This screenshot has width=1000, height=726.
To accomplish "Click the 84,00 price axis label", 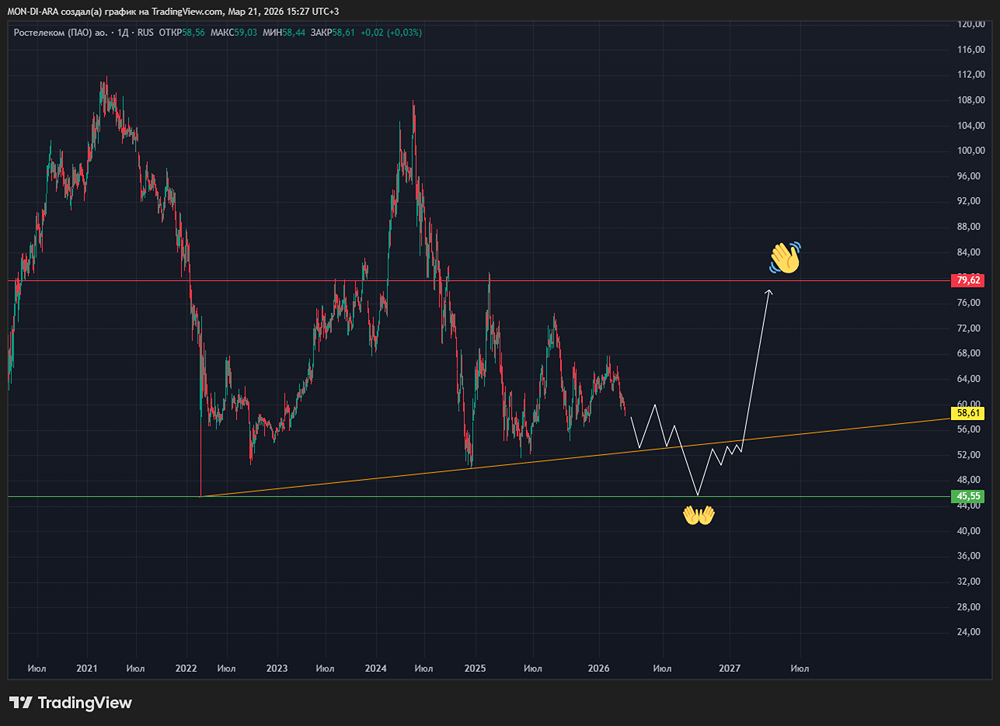I will point(971,252).
